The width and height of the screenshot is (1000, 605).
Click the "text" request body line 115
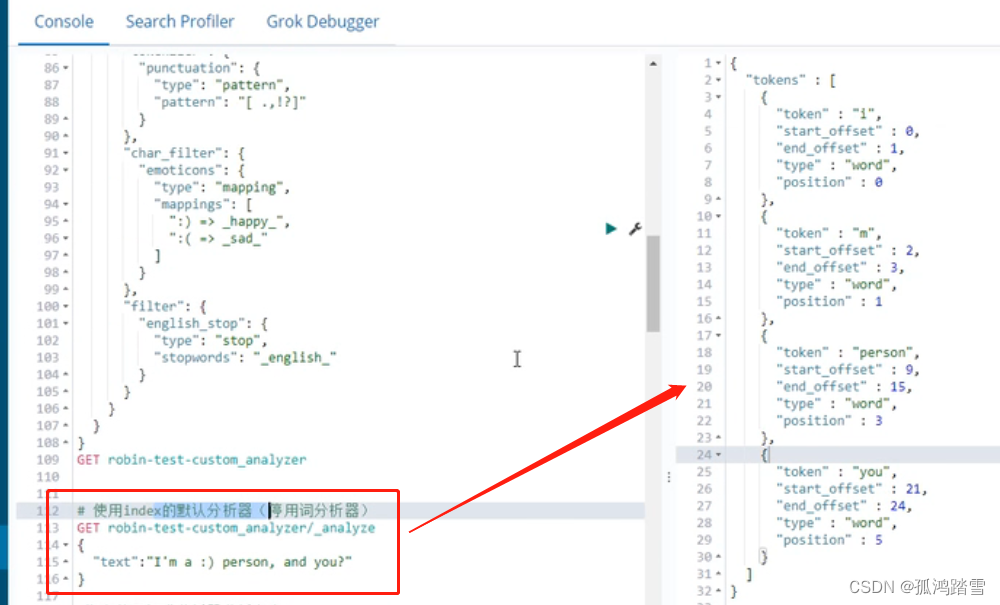[x=223, y=562]
